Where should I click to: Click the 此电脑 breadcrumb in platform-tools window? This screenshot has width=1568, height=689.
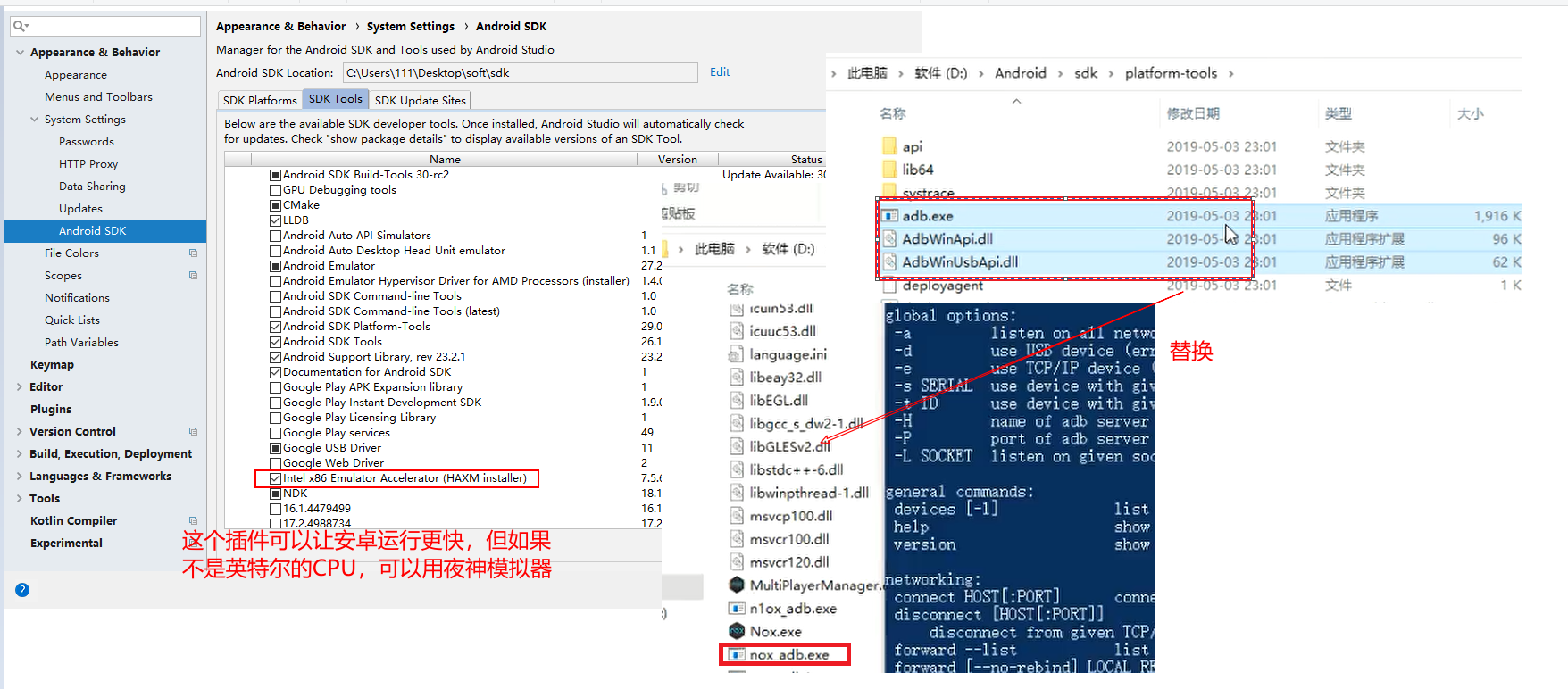(867, 73)
